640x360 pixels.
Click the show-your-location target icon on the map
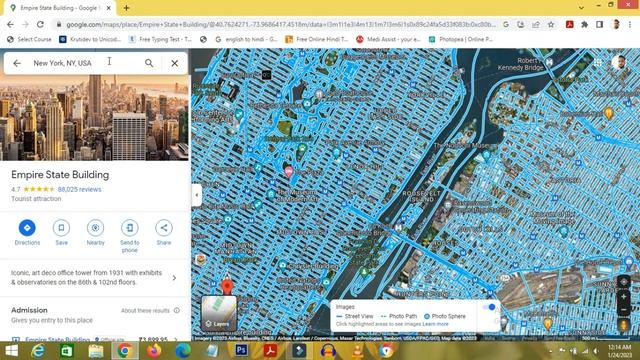pos(624,282)
